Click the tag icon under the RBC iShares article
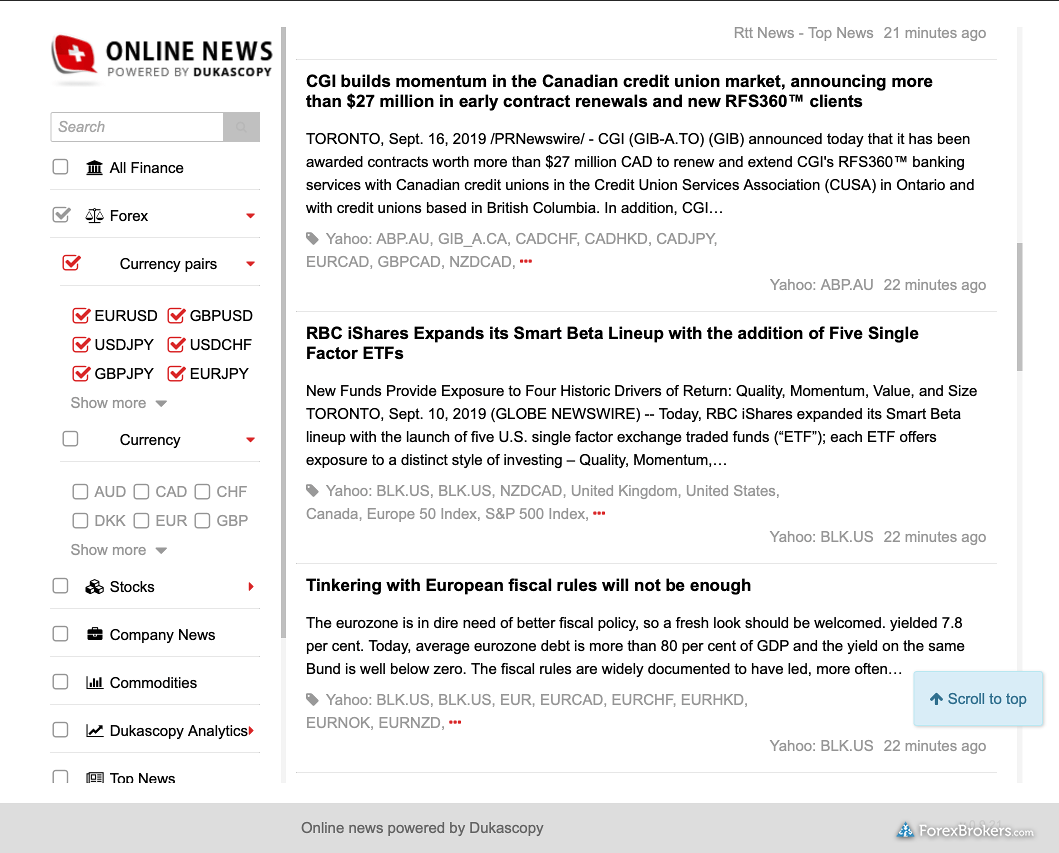1059x853 pixels. click(x=312, y=490)
